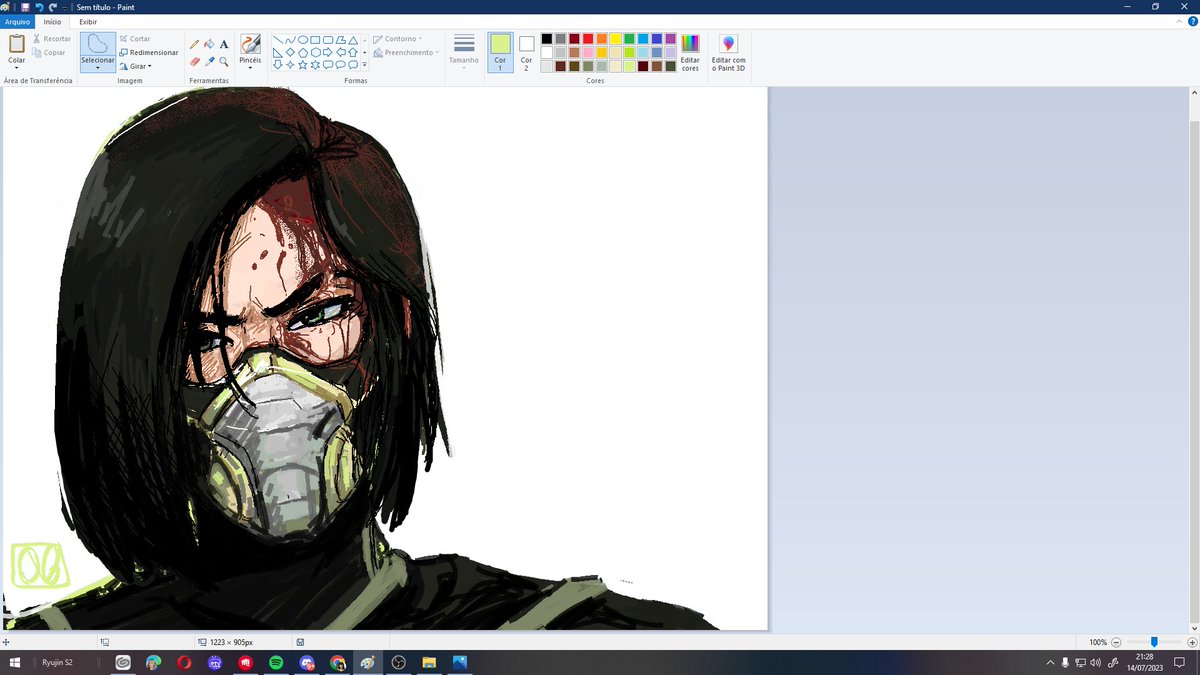
Task: Switch to the Exibir ribbon tab
Action: pos(89,21)
